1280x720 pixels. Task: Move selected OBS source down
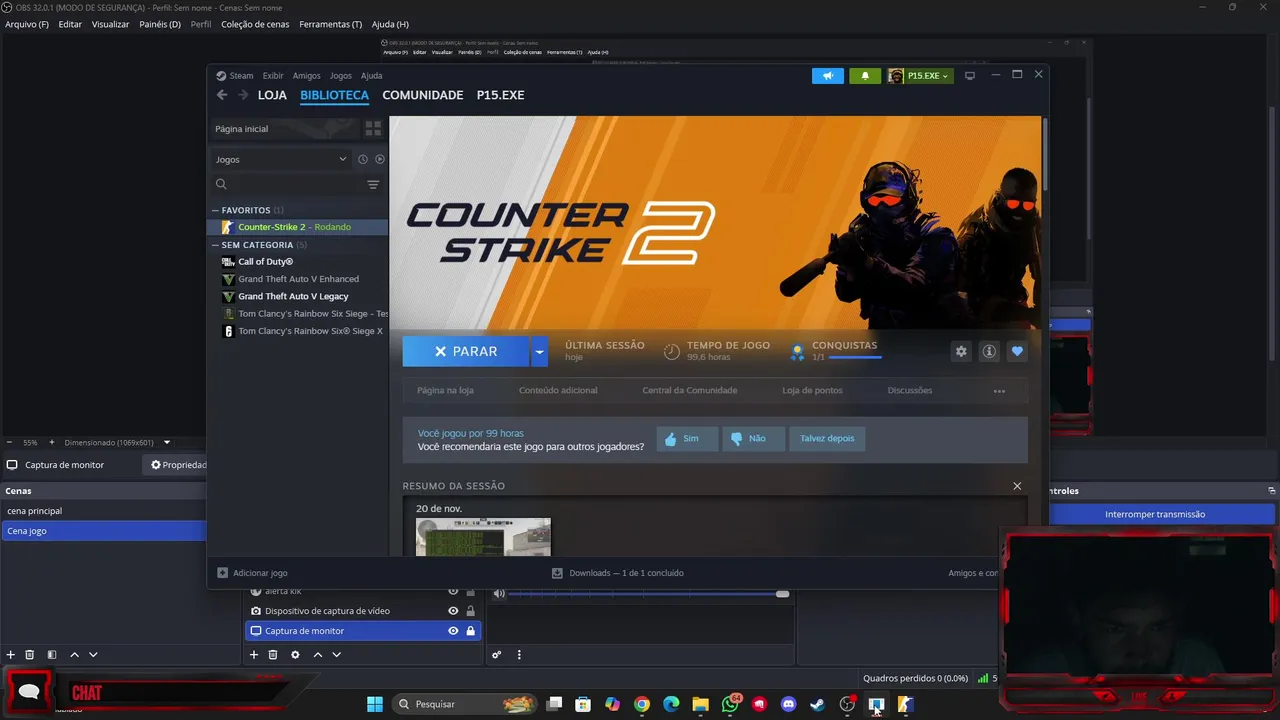coord(337,655)
